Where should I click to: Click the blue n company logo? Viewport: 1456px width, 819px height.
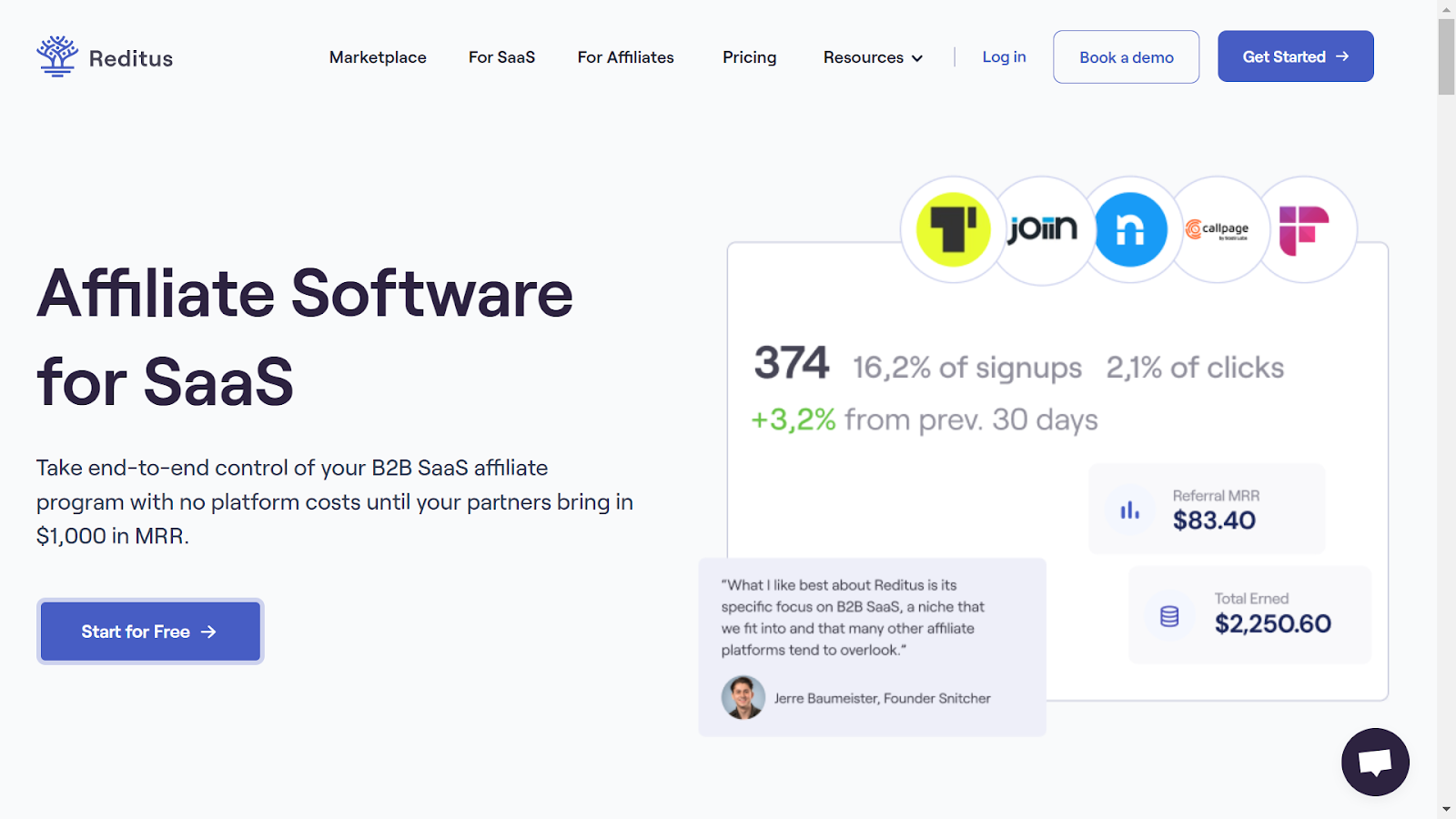1130,229
